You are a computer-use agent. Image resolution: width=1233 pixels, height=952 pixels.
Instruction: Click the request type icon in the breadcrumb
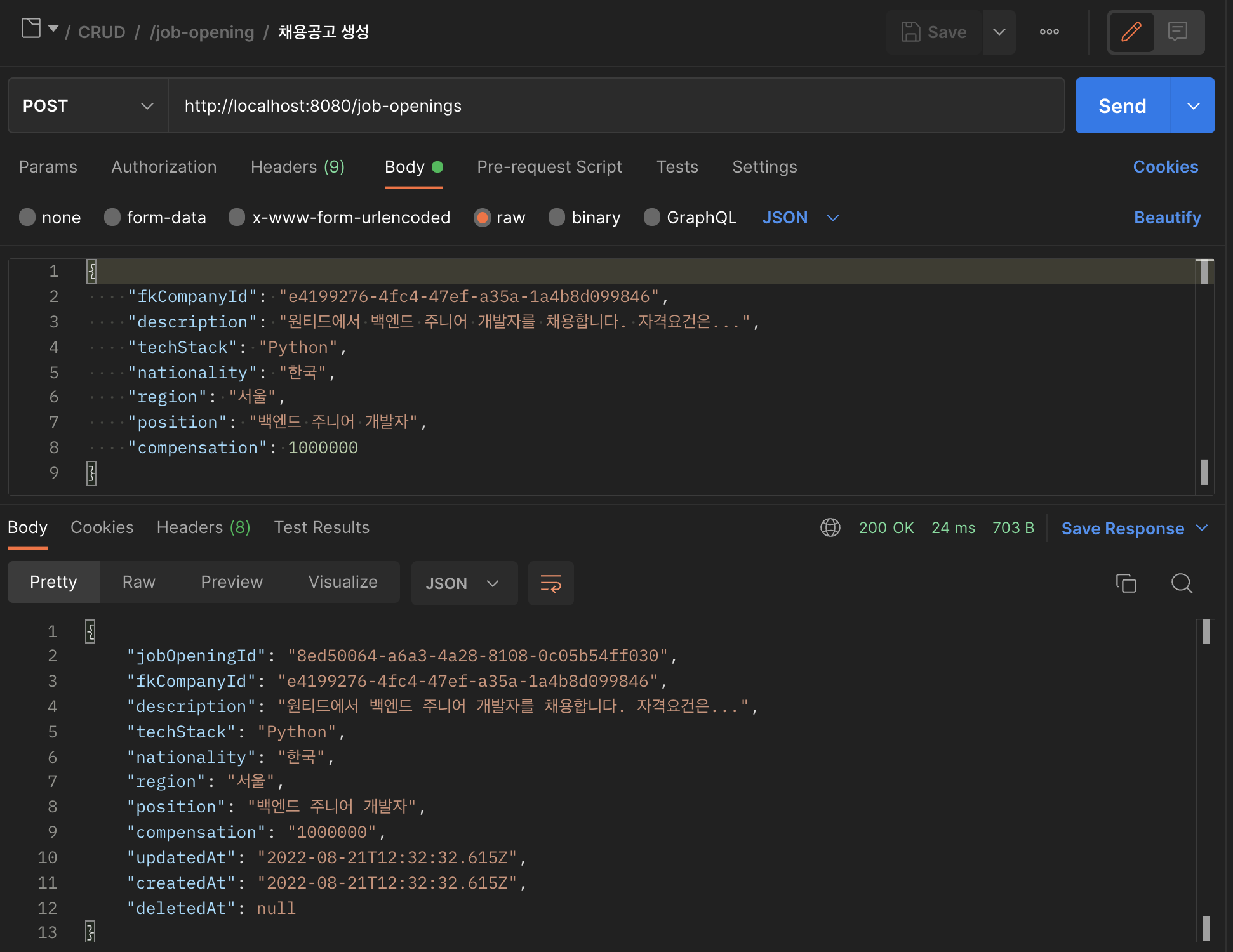pyautogui.click(x=31, y=29)
